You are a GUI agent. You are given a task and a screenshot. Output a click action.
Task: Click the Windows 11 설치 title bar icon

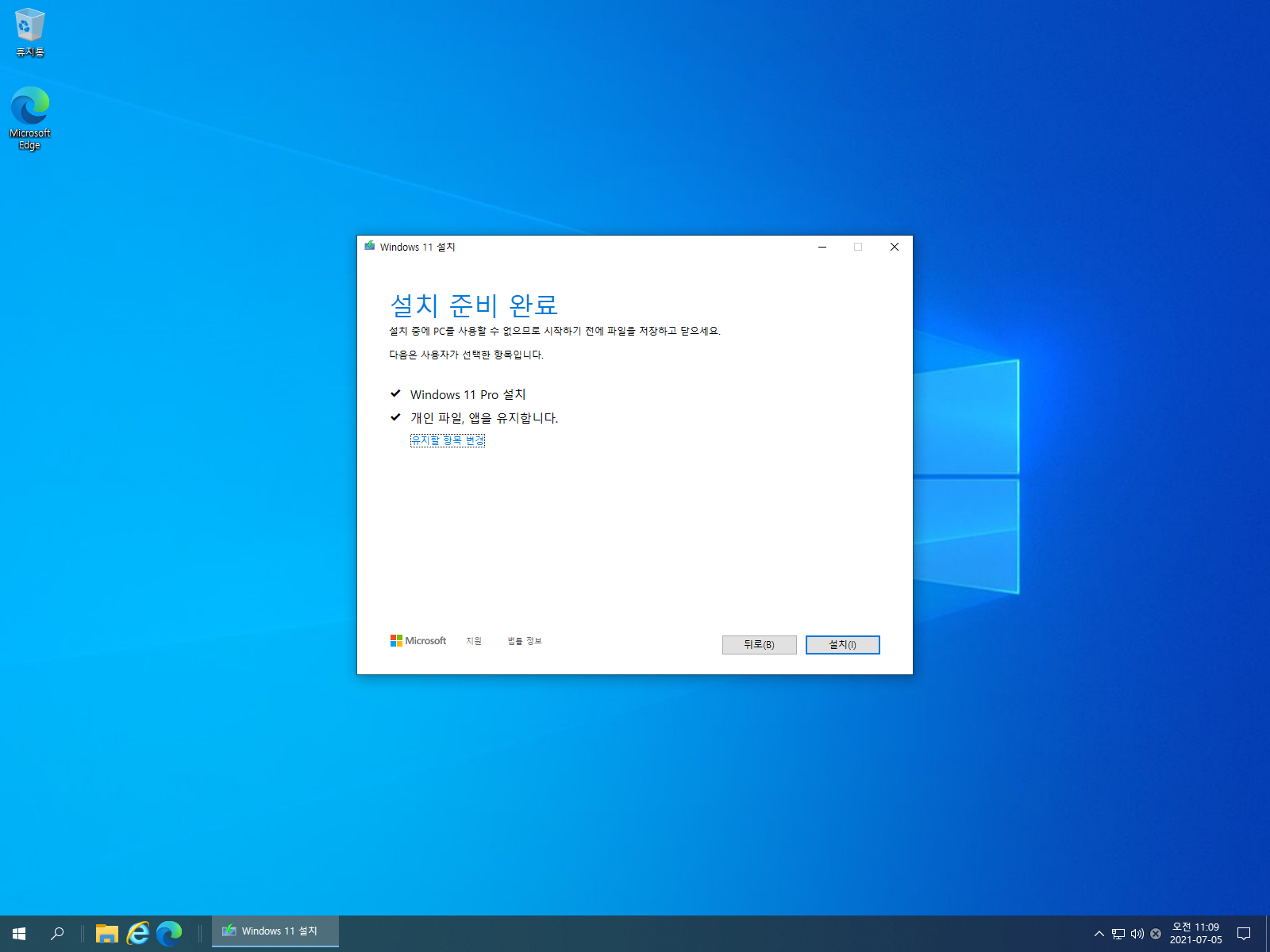[370, 247]
